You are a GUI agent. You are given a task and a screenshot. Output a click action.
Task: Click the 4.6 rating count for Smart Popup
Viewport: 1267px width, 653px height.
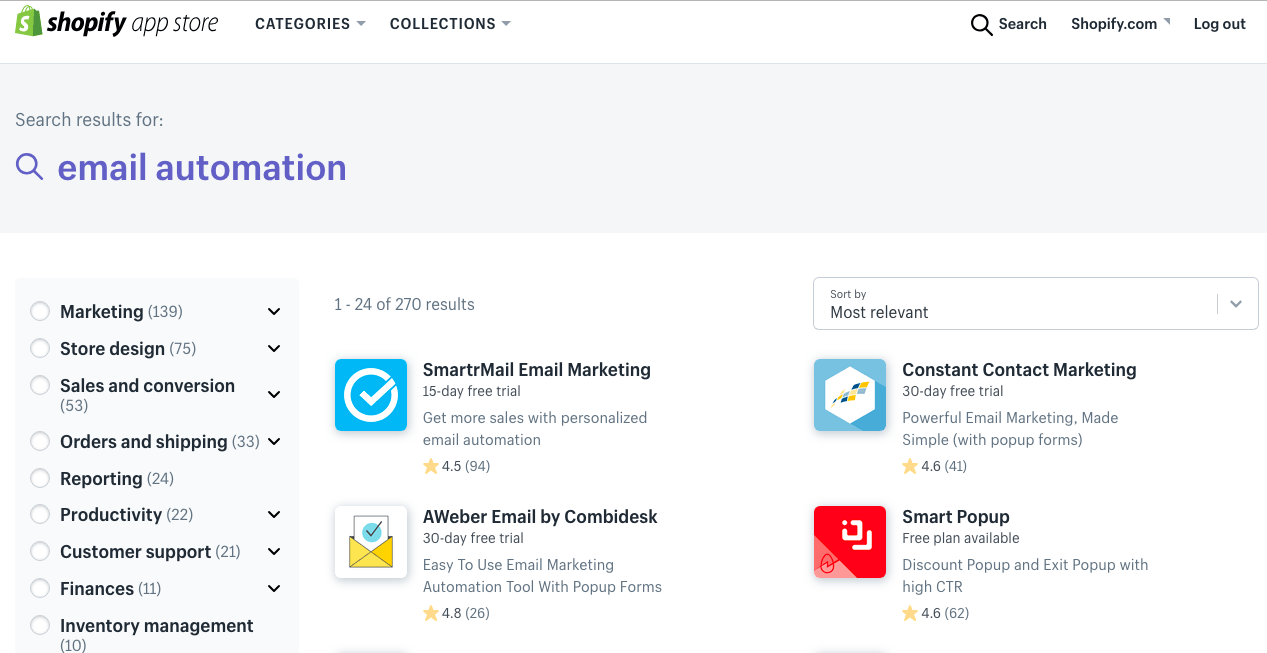945,612
